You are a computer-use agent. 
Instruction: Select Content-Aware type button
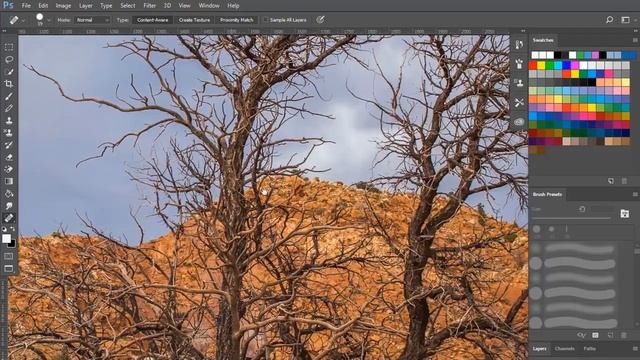pos(153,20)
